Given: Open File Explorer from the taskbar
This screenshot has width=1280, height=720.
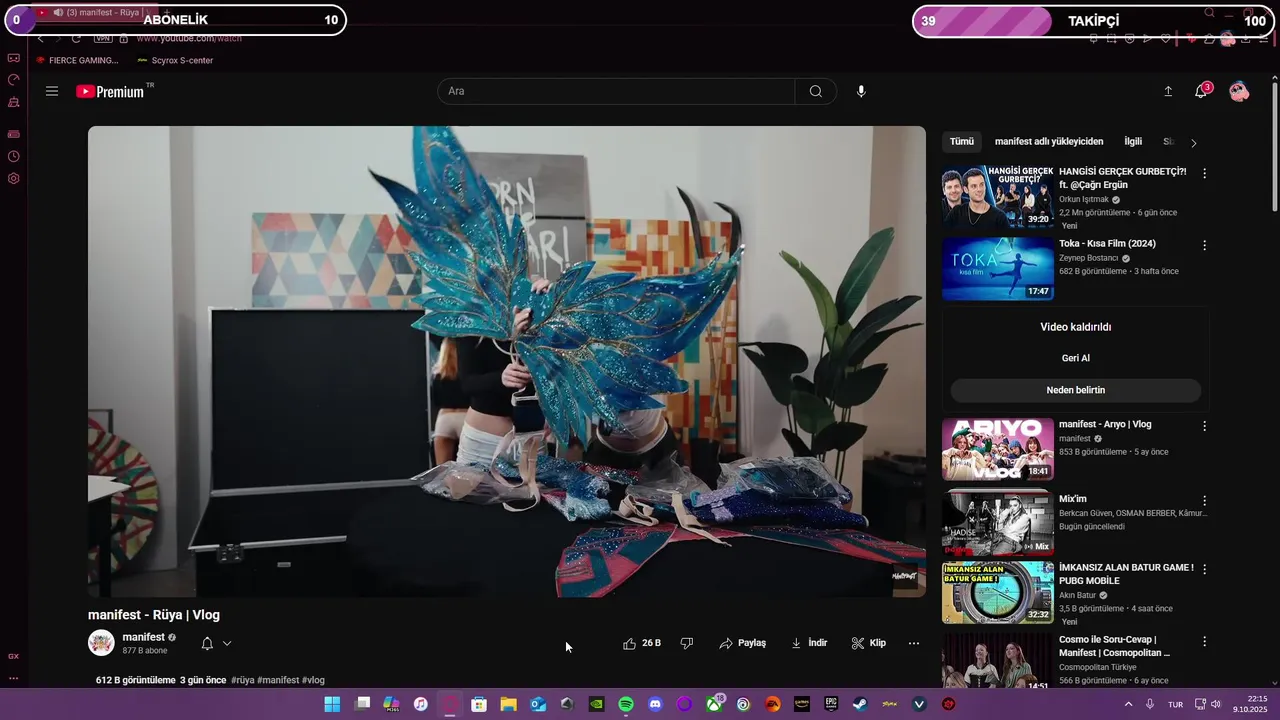Looking at the screenshot, I should 508,704.
